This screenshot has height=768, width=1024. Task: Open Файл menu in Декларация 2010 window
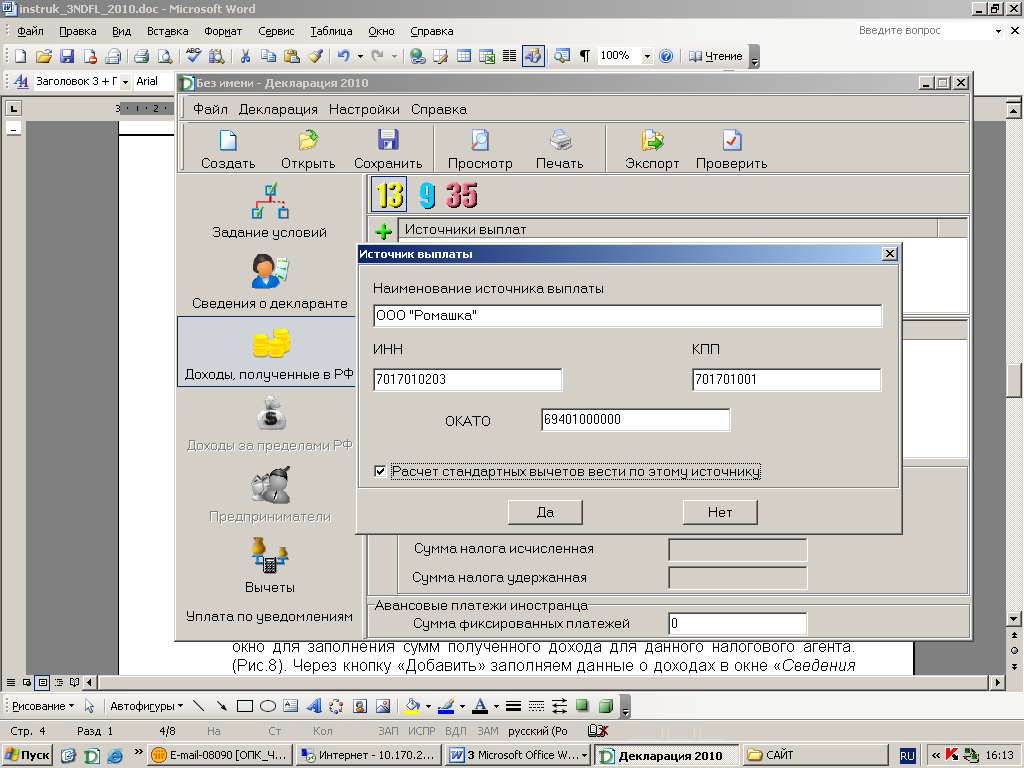coord(210,109)
